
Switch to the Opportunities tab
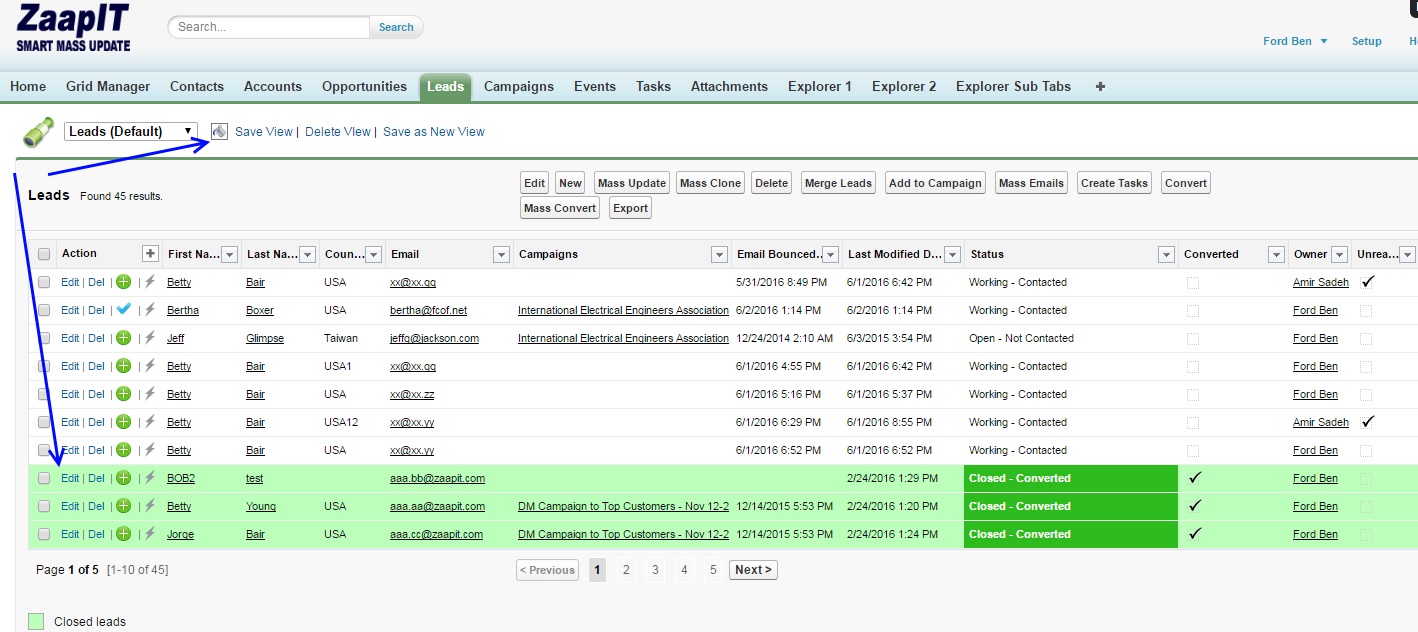[364, 86]
